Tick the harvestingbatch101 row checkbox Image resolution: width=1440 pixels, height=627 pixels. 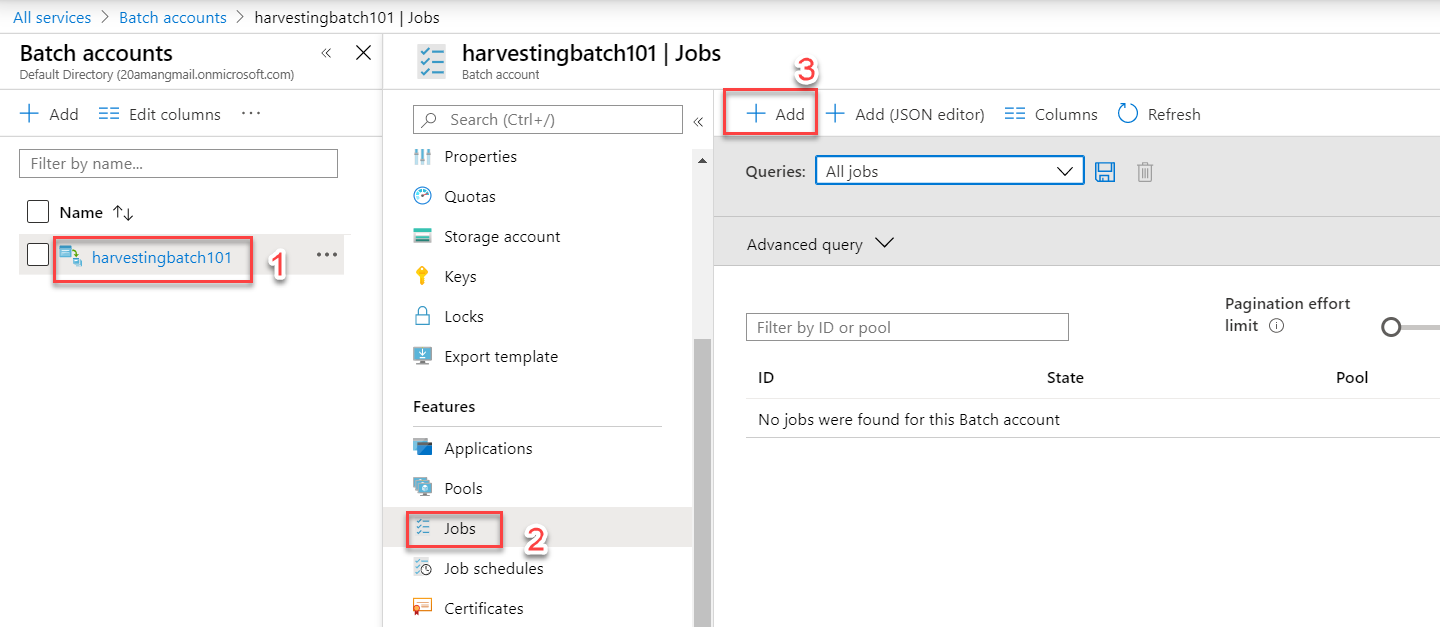coord(37,255)
